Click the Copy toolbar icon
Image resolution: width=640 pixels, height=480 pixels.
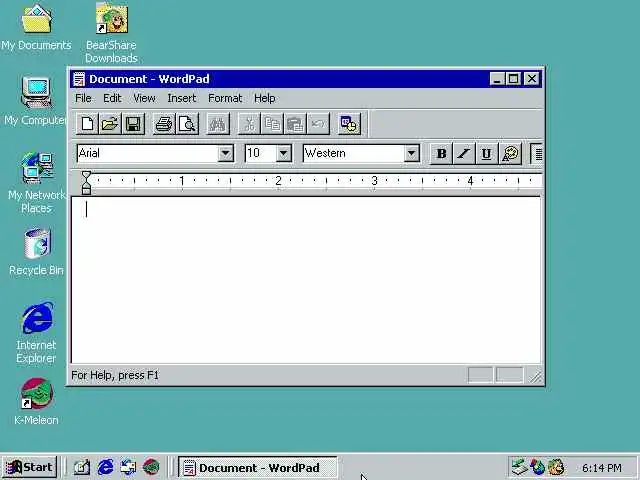tap(272, 124)
